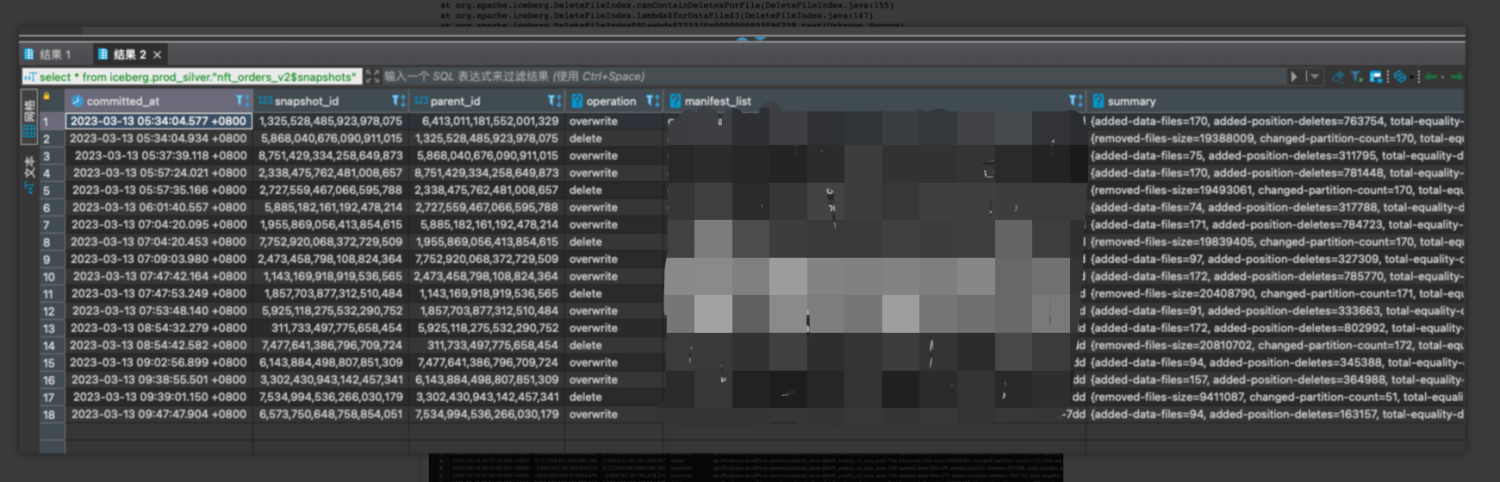Open the custom filter funnel icon
This screenshot has height=482, width=1500.
click(1357, 77)
